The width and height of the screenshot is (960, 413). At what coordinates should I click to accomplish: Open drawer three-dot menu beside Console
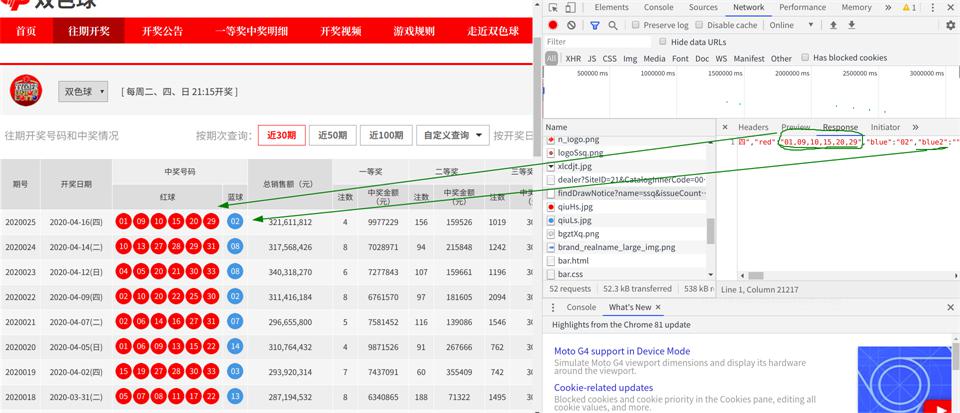[x=553, y=307]
